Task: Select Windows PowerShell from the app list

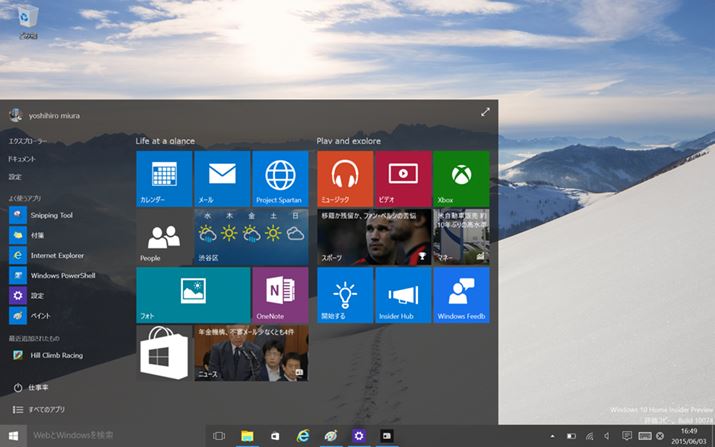Action: click(x=62, y=275)
